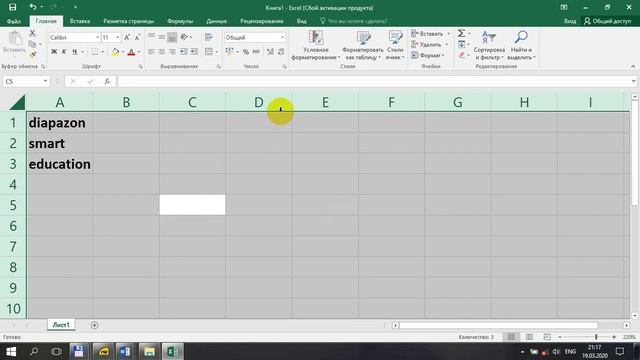Open Стили ячеек gallery

(x=395, y=45)
